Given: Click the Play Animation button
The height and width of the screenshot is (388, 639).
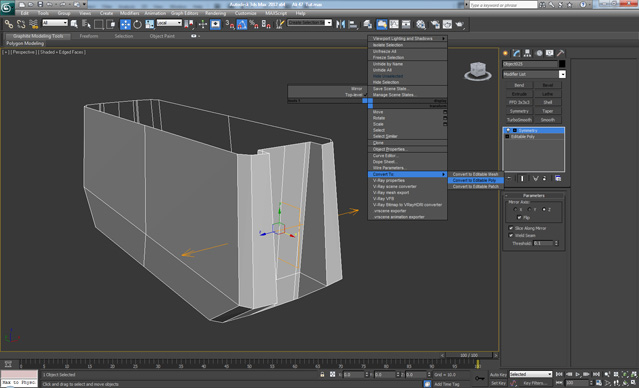Looking at the screenshot, I should click(x=577, y=374).
